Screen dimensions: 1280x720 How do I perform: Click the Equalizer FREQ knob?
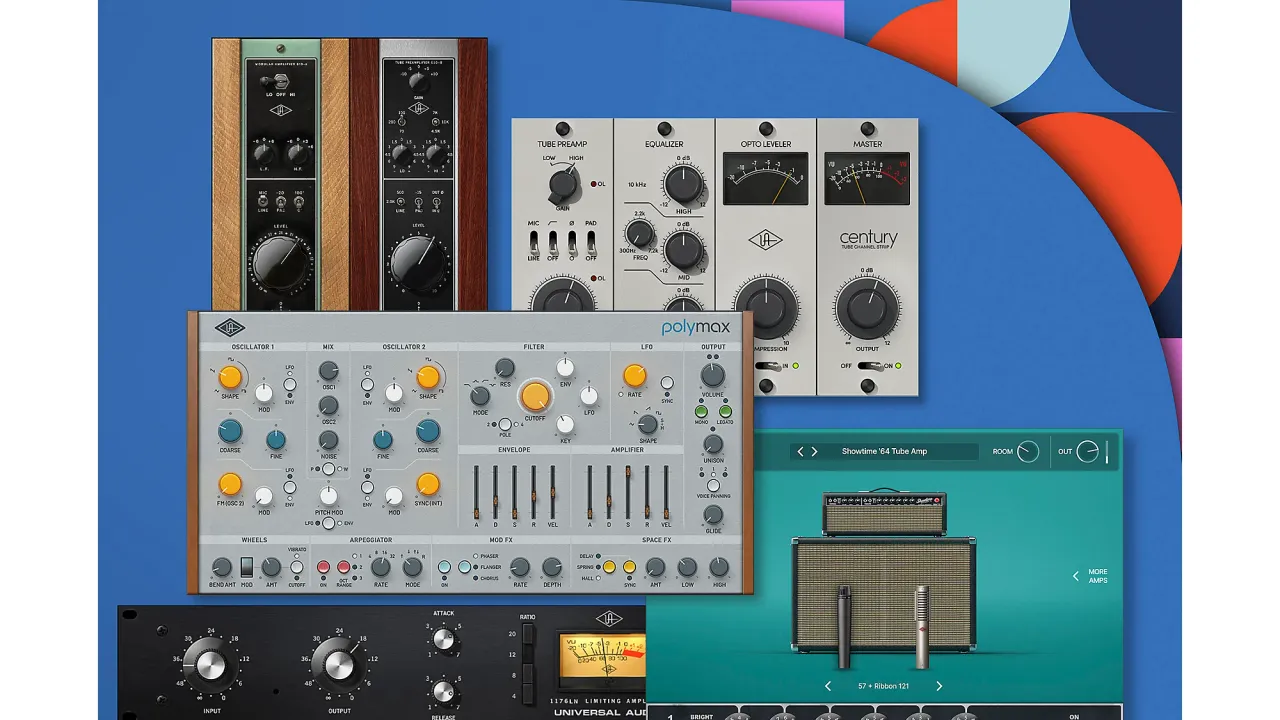(x=640, y=235)
